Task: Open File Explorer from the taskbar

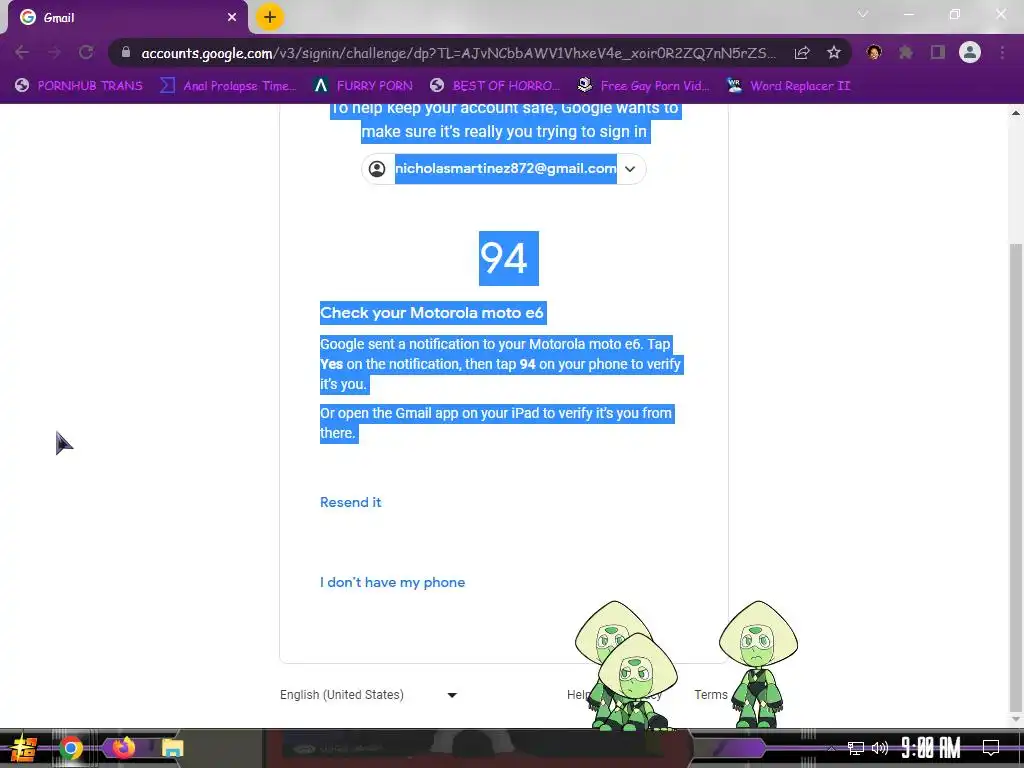Action: coord(172,748)
